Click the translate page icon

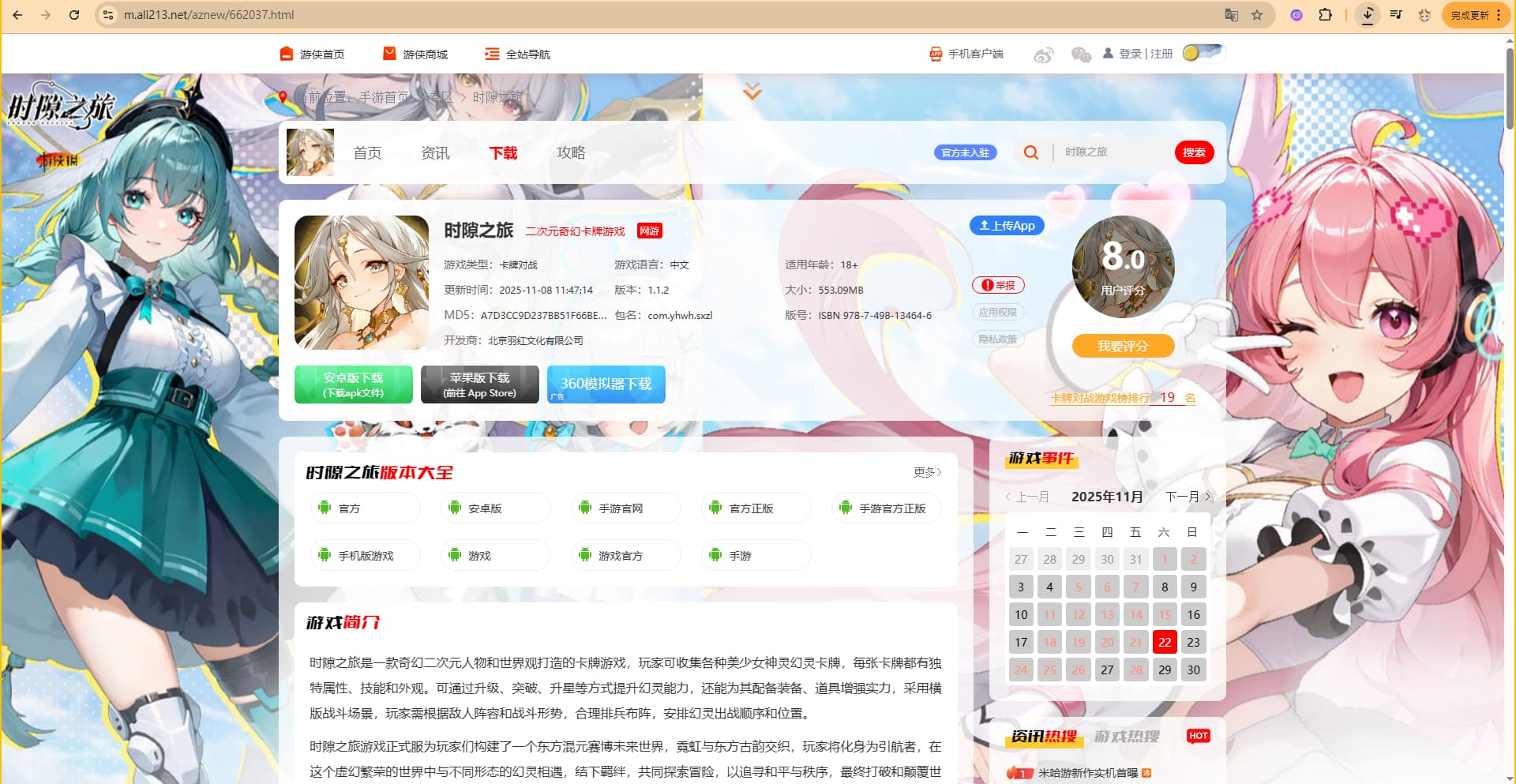click(x=1231, y=15)
